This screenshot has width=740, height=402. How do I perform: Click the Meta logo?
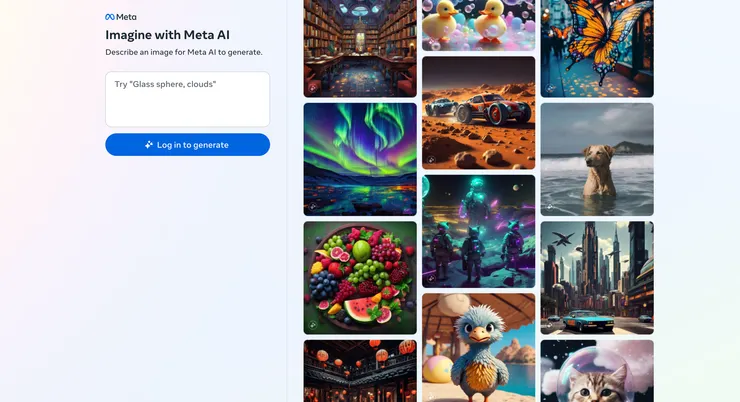tap(121, 17)
